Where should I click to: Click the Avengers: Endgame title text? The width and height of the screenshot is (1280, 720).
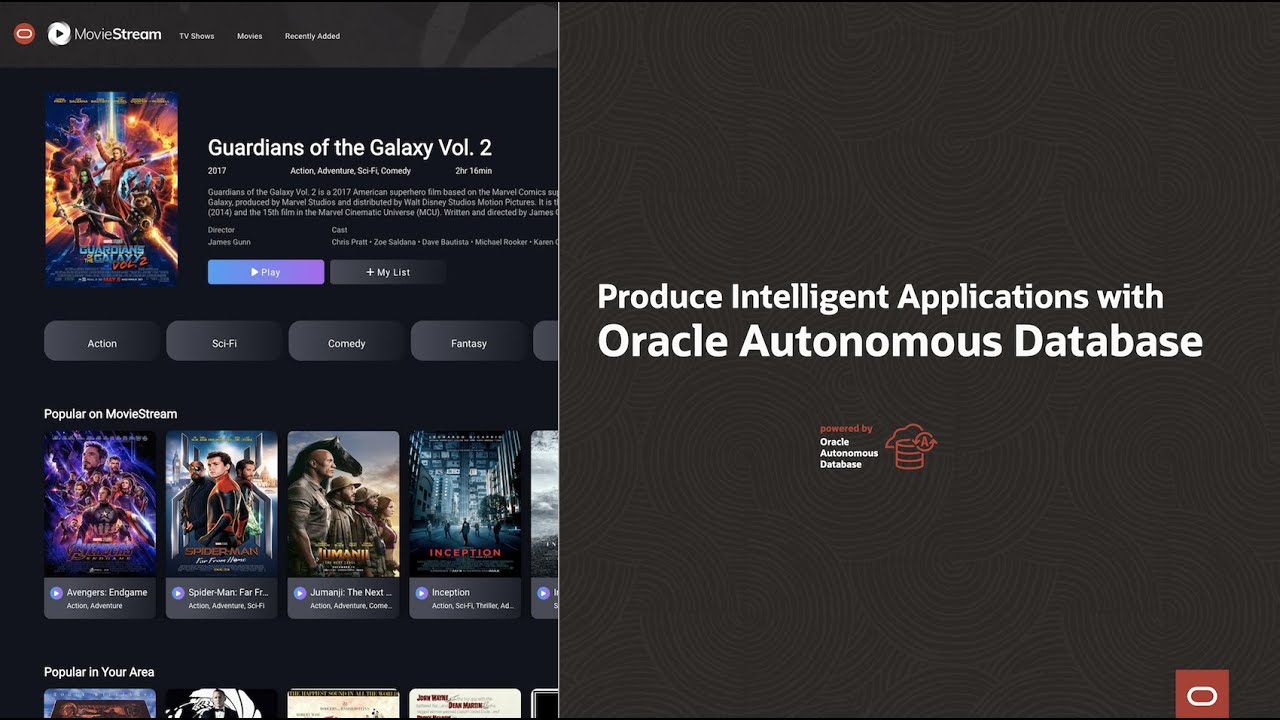click(x=107, y=592)
